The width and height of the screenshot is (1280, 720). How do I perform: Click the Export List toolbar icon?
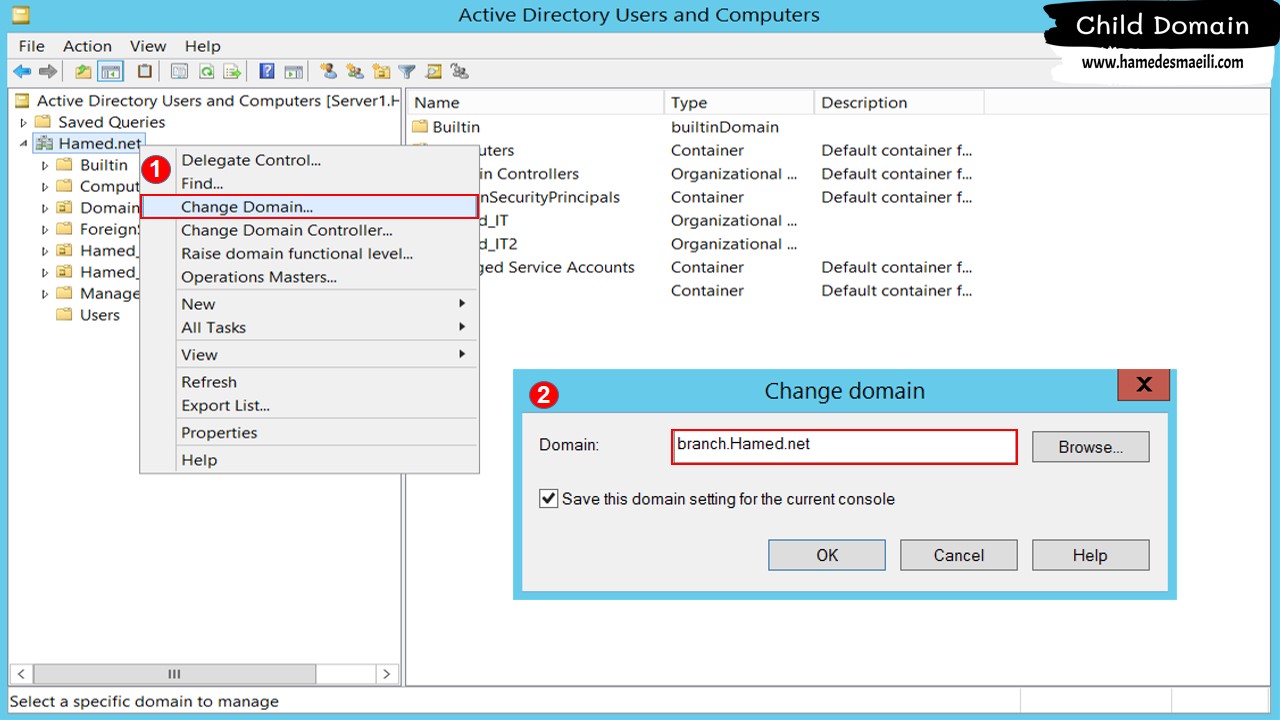click(233, 71)
